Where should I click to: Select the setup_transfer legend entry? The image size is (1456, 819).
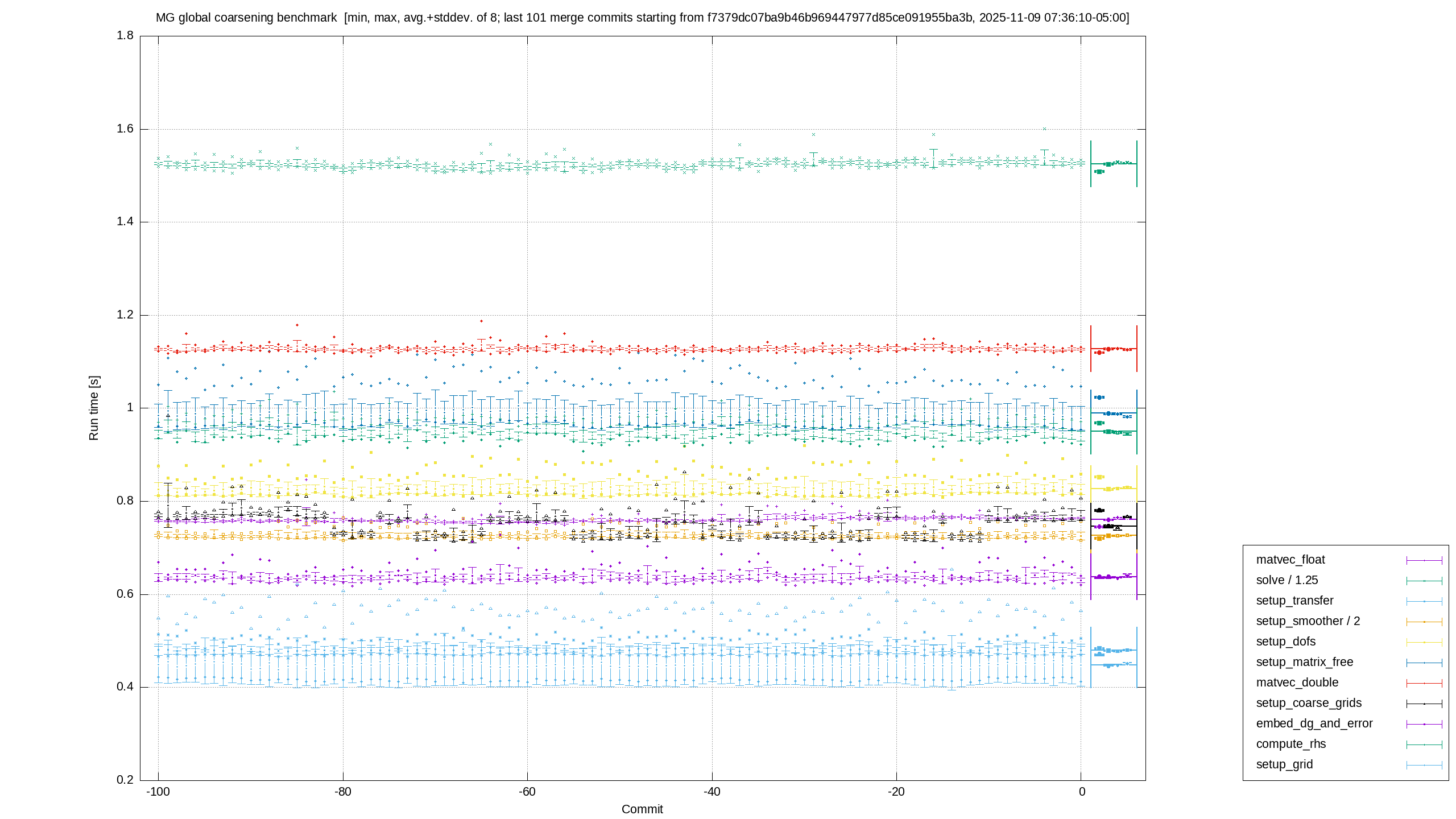1294,601
